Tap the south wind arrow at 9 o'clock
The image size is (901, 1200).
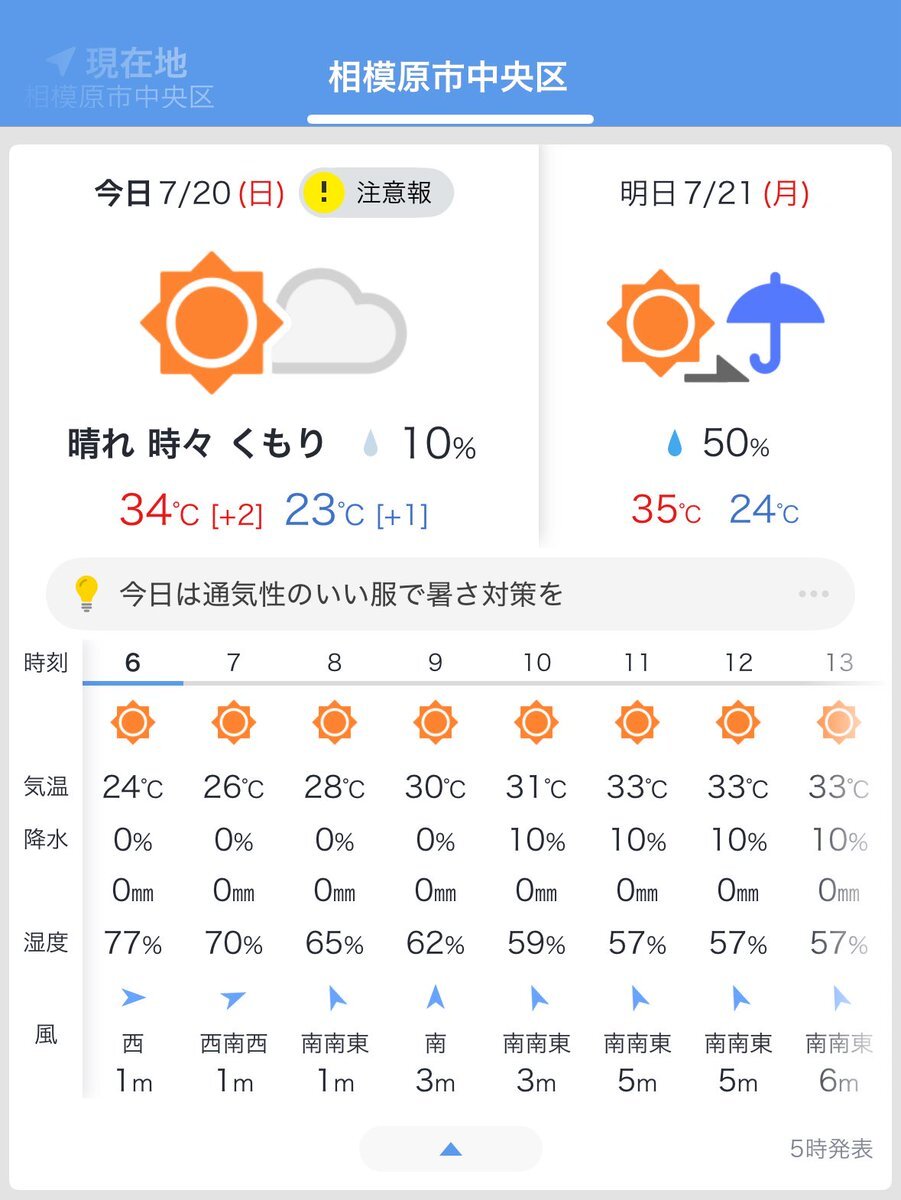point(435,997)
